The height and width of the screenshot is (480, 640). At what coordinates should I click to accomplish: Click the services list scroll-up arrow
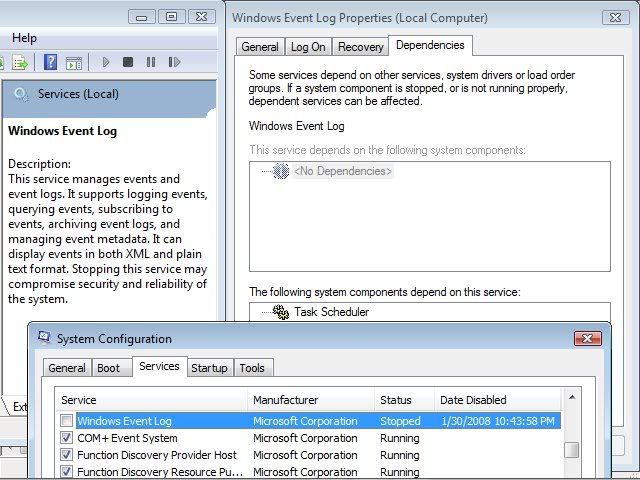click(x=572, y=397)
